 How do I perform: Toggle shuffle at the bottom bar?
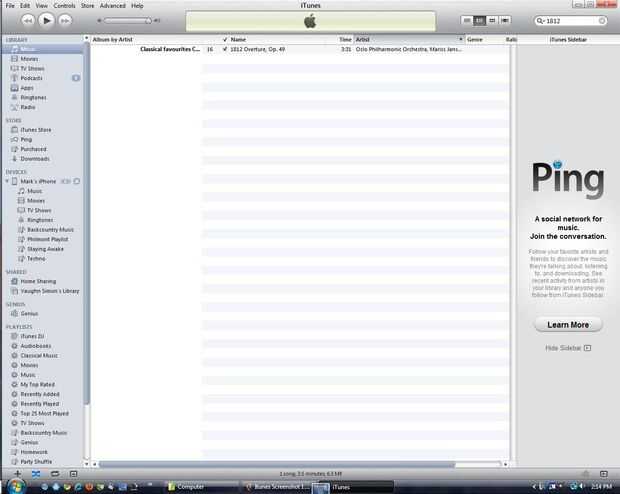click(x=36, y=473)
